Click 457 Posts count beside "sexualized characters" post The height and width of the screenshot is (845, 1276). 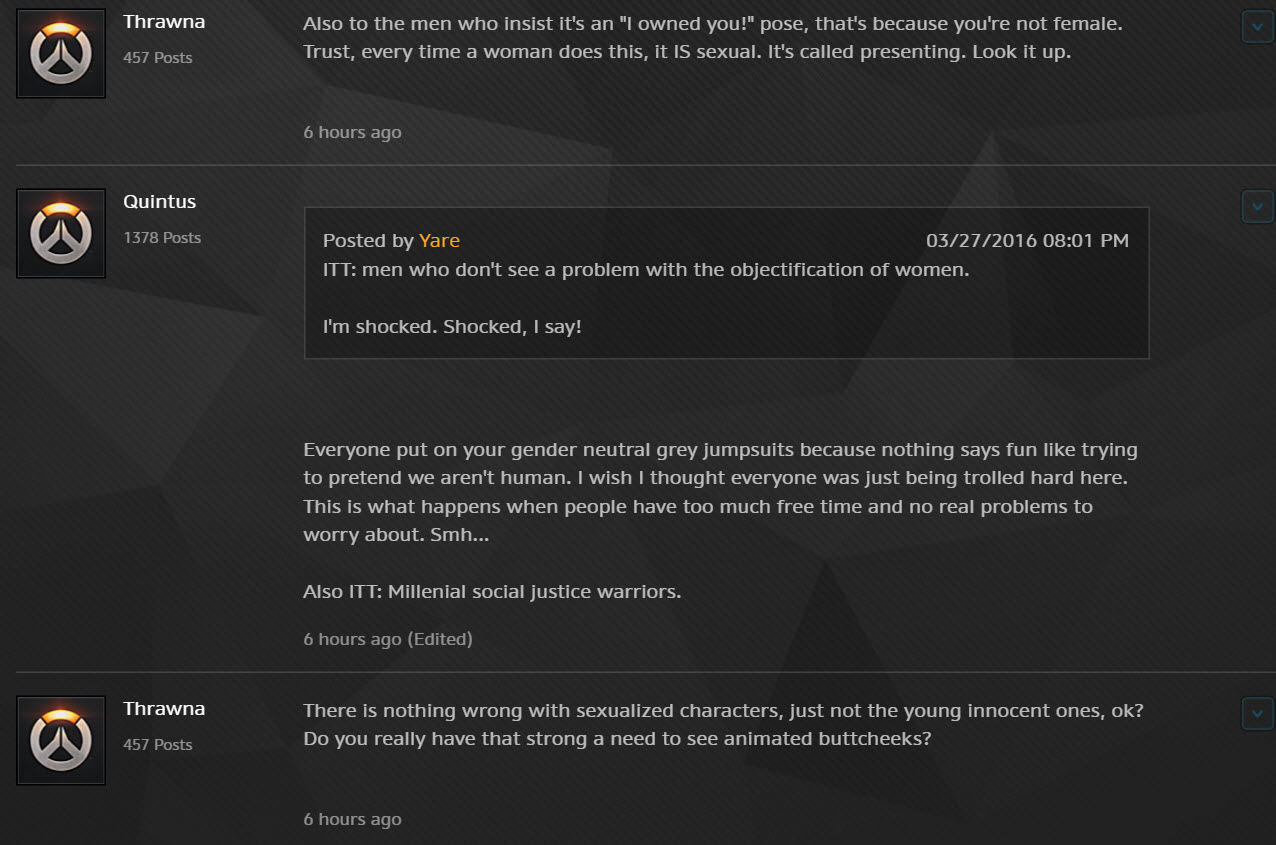pos(158,744)
